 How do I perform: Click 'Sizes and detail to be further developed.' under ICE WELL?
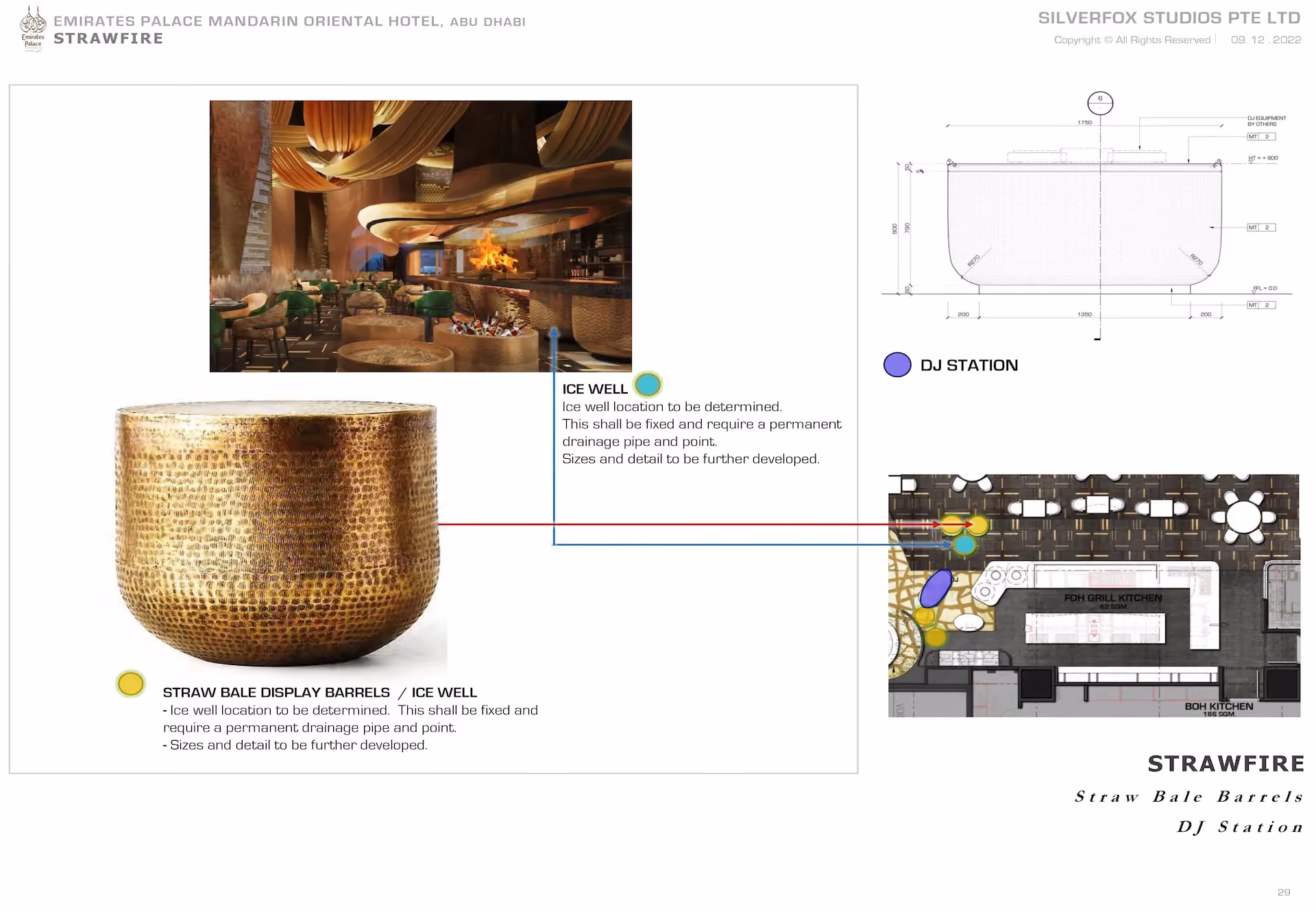[x=691, y=459]
